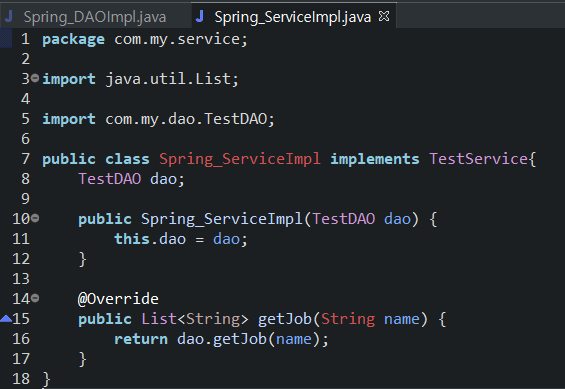Click 'name' parameter on line 15
The image size is (565, 389).
(402, 319)
